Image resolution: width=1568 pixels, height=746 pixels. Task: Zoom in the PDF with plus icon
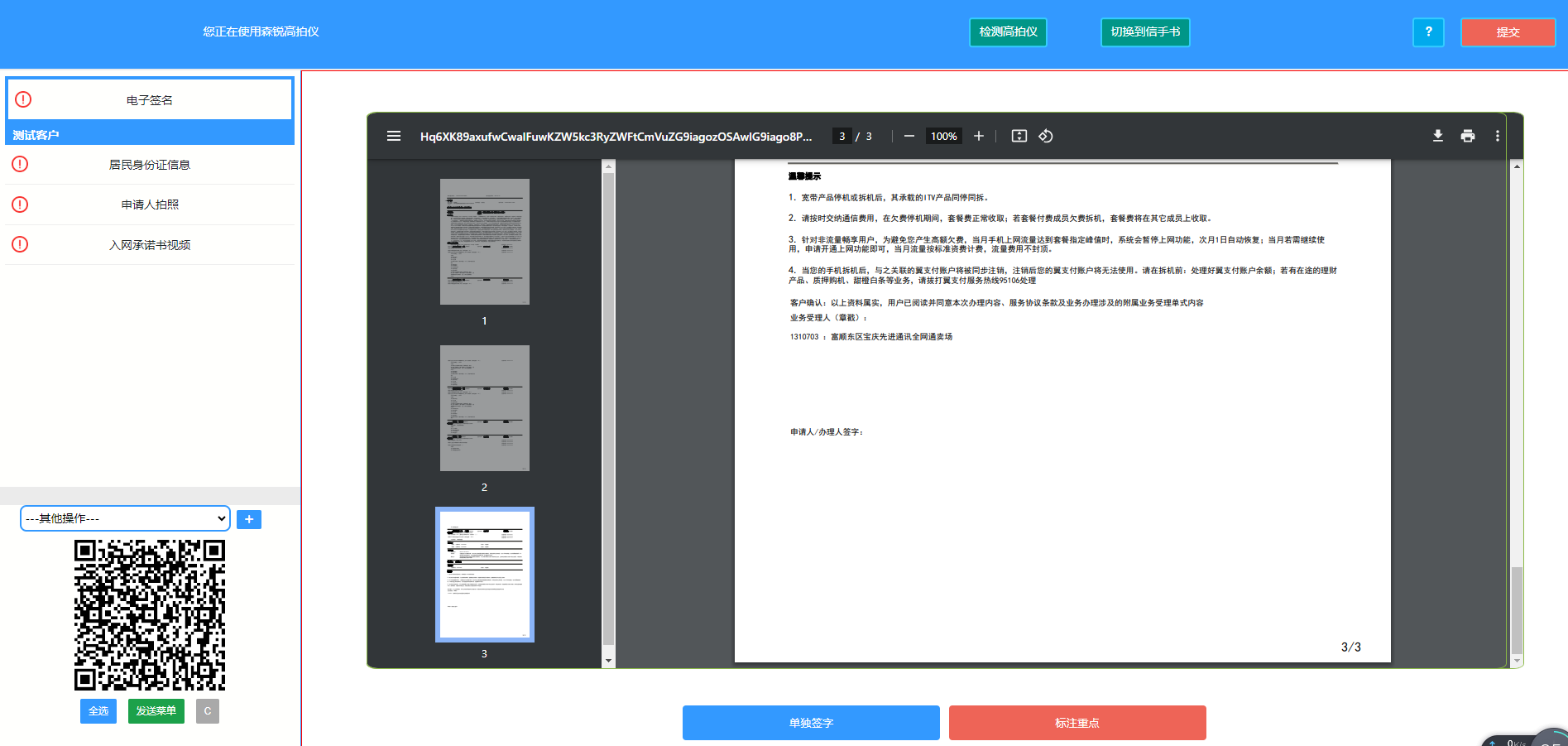tap(979, 136)
